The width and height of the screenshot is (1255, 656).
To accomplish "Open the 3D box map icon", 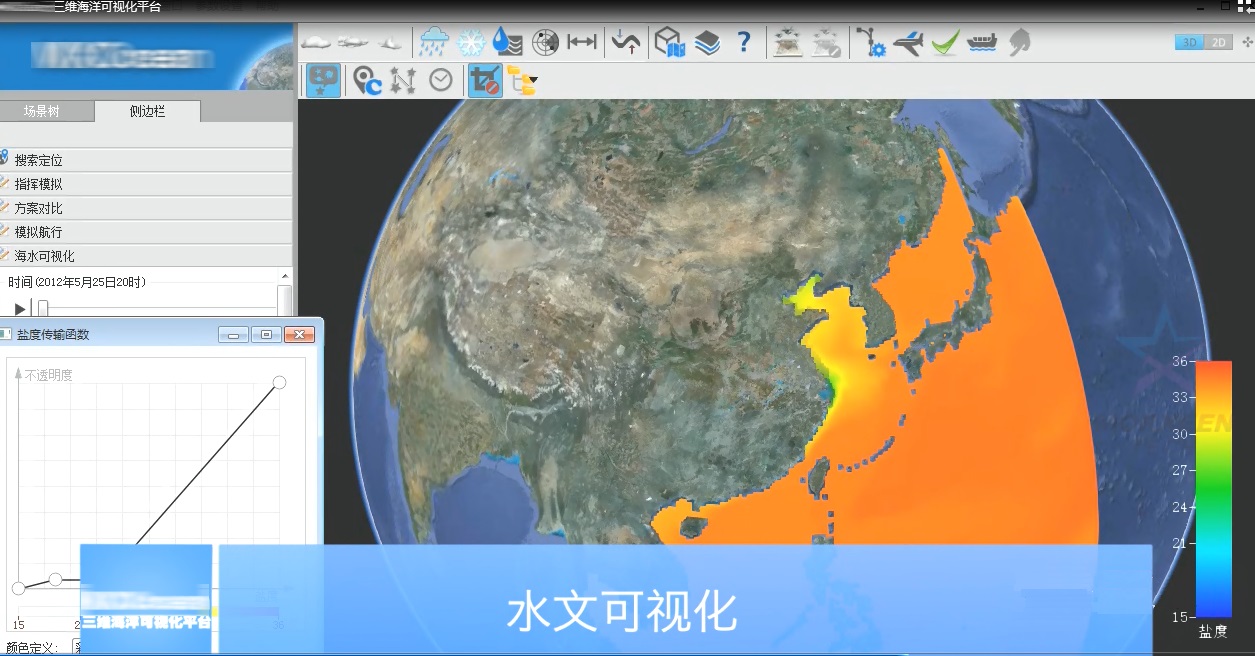I will 668,43.
